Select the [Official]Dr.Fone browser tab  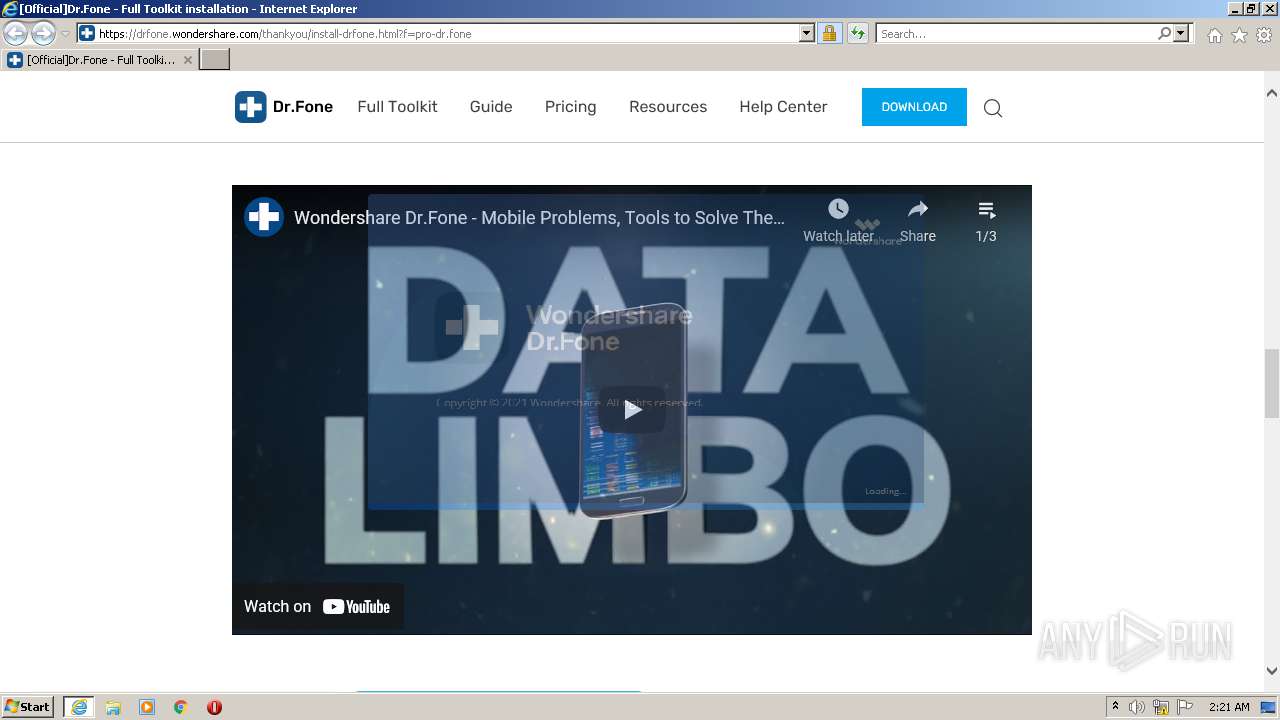[98, 60]
